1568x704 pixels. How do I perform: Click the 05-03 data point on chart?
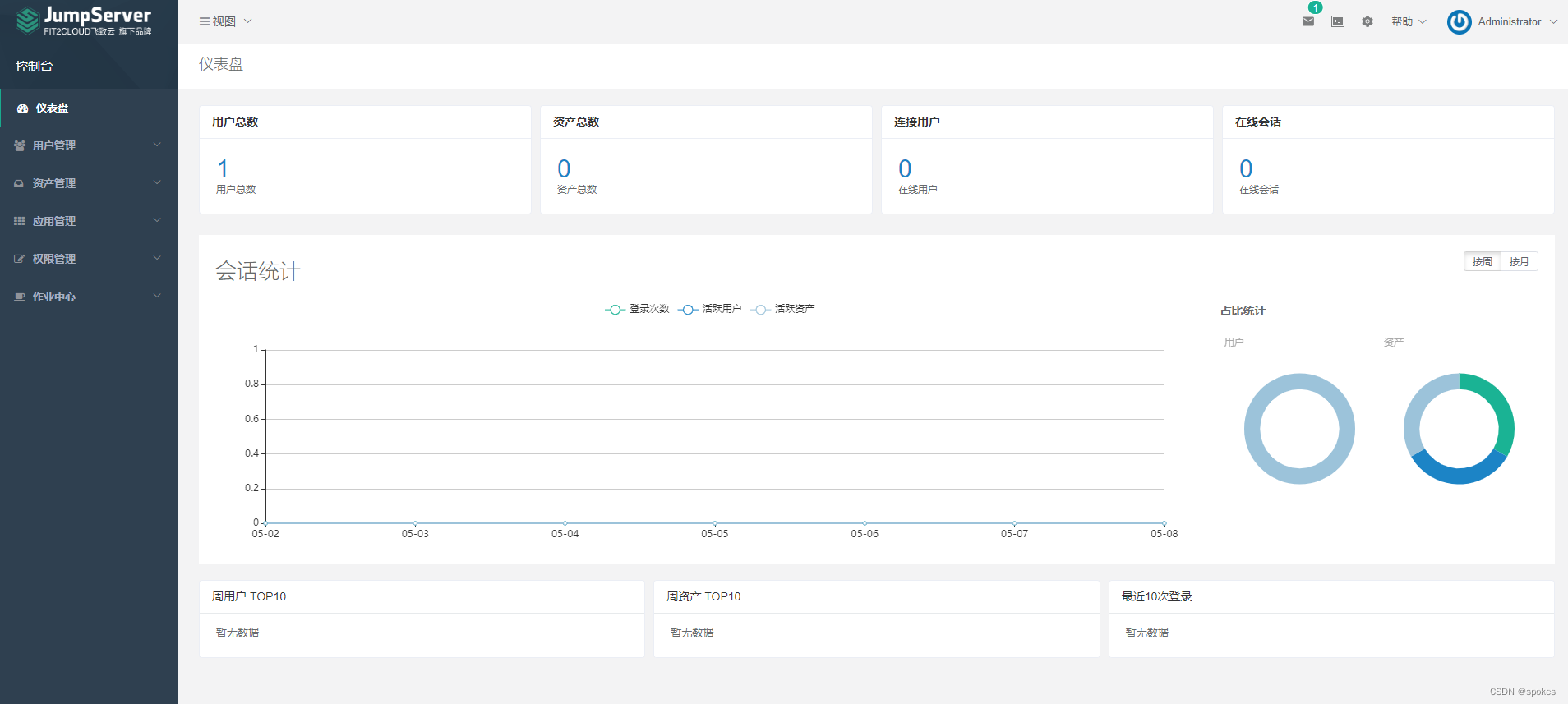click(x=415, y=523)
